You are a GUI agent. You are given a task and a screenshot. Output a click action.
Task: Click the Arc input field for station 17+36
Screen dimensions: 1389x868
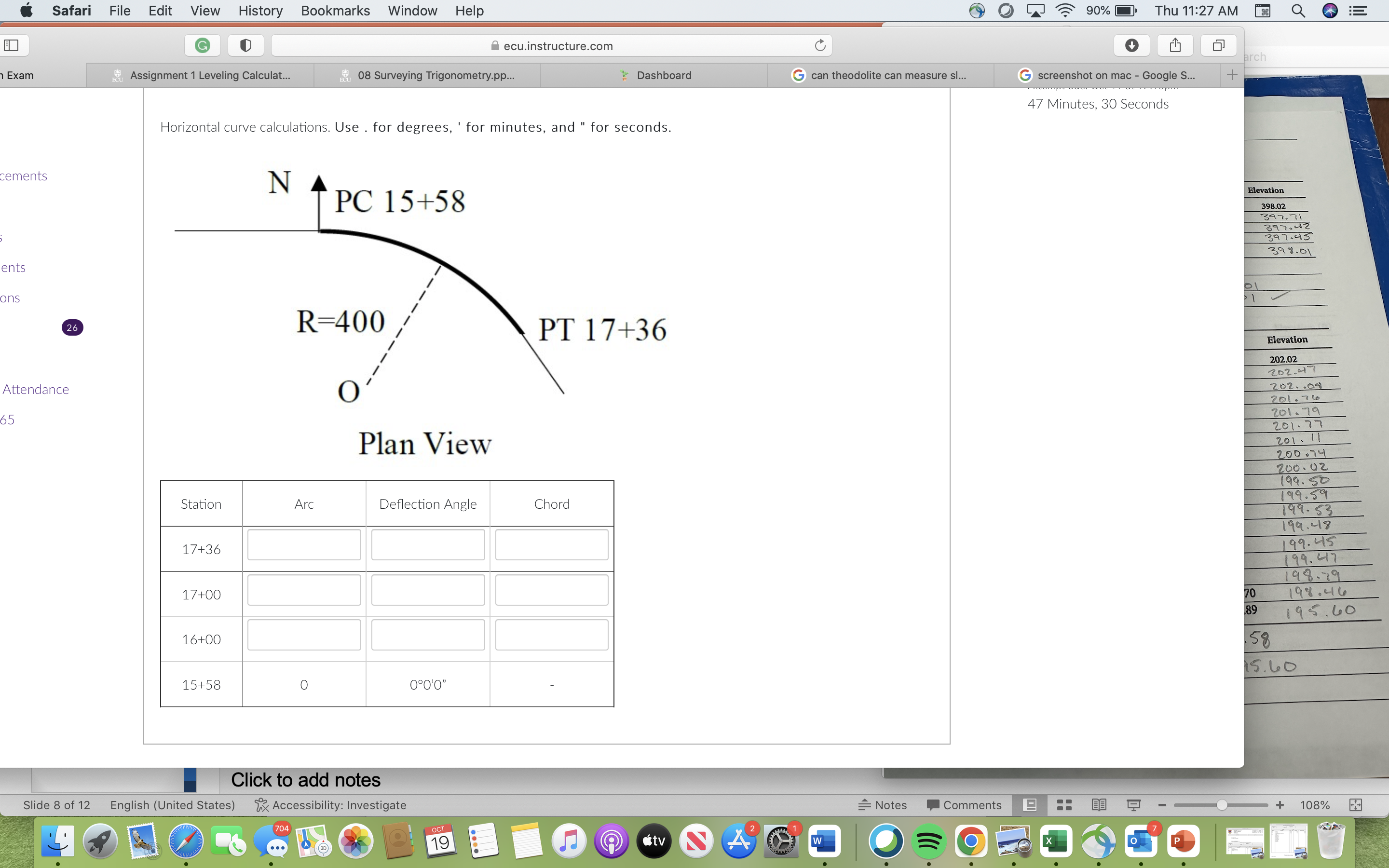pyautogui.click(x=304, y=545)
